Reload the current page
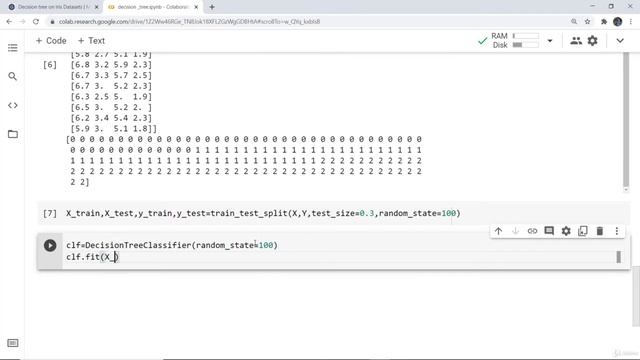Screen dimensions: 640x360 (x=36, y=22)
